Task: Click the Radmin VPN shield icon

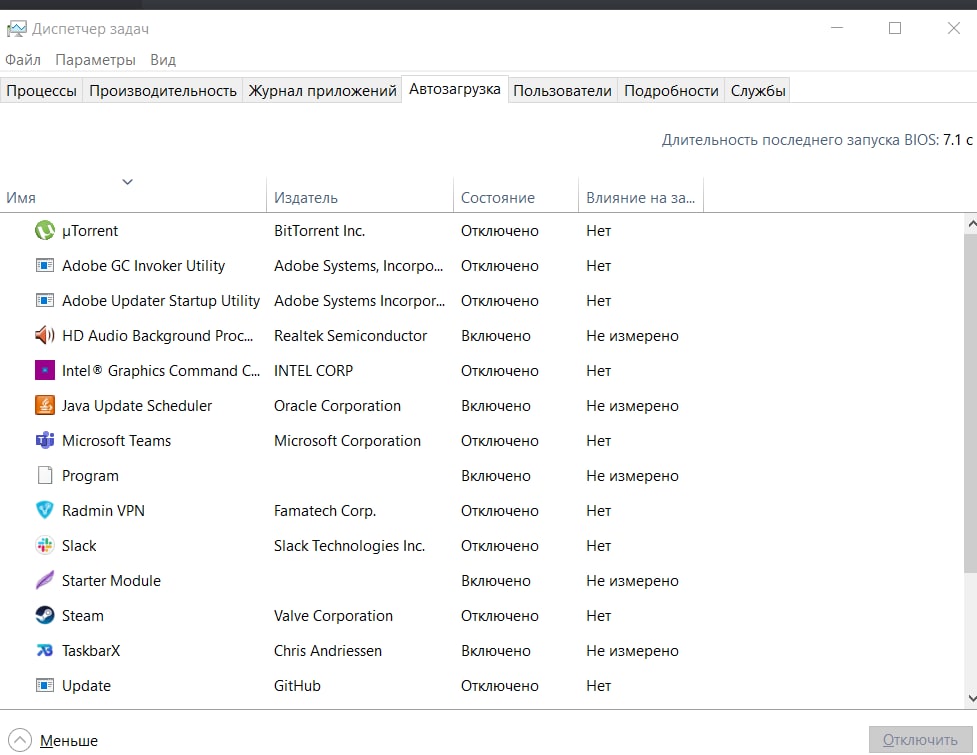Action: pyautogui.click(x=45, y=510)
